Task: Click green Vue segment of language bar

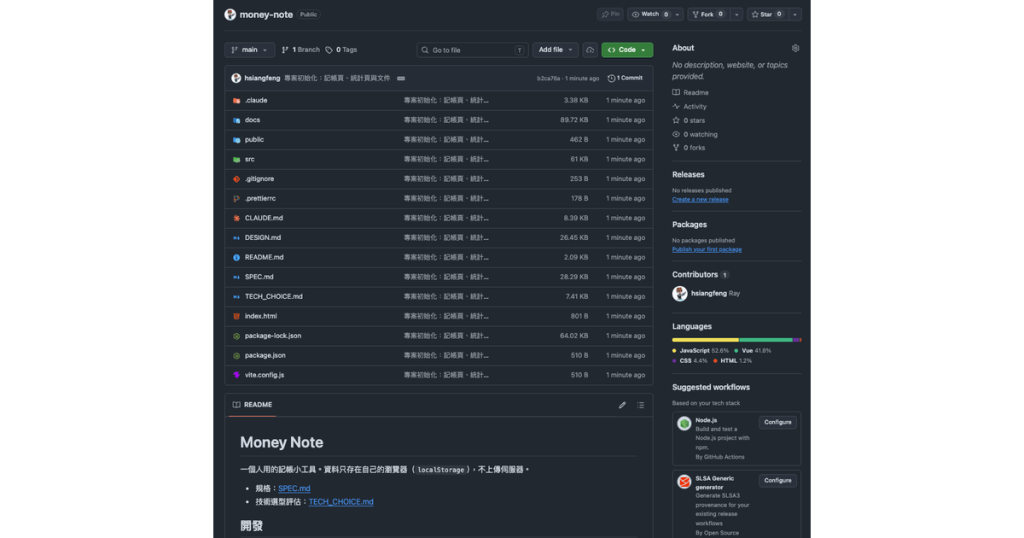Action: [x=766, y=340]
